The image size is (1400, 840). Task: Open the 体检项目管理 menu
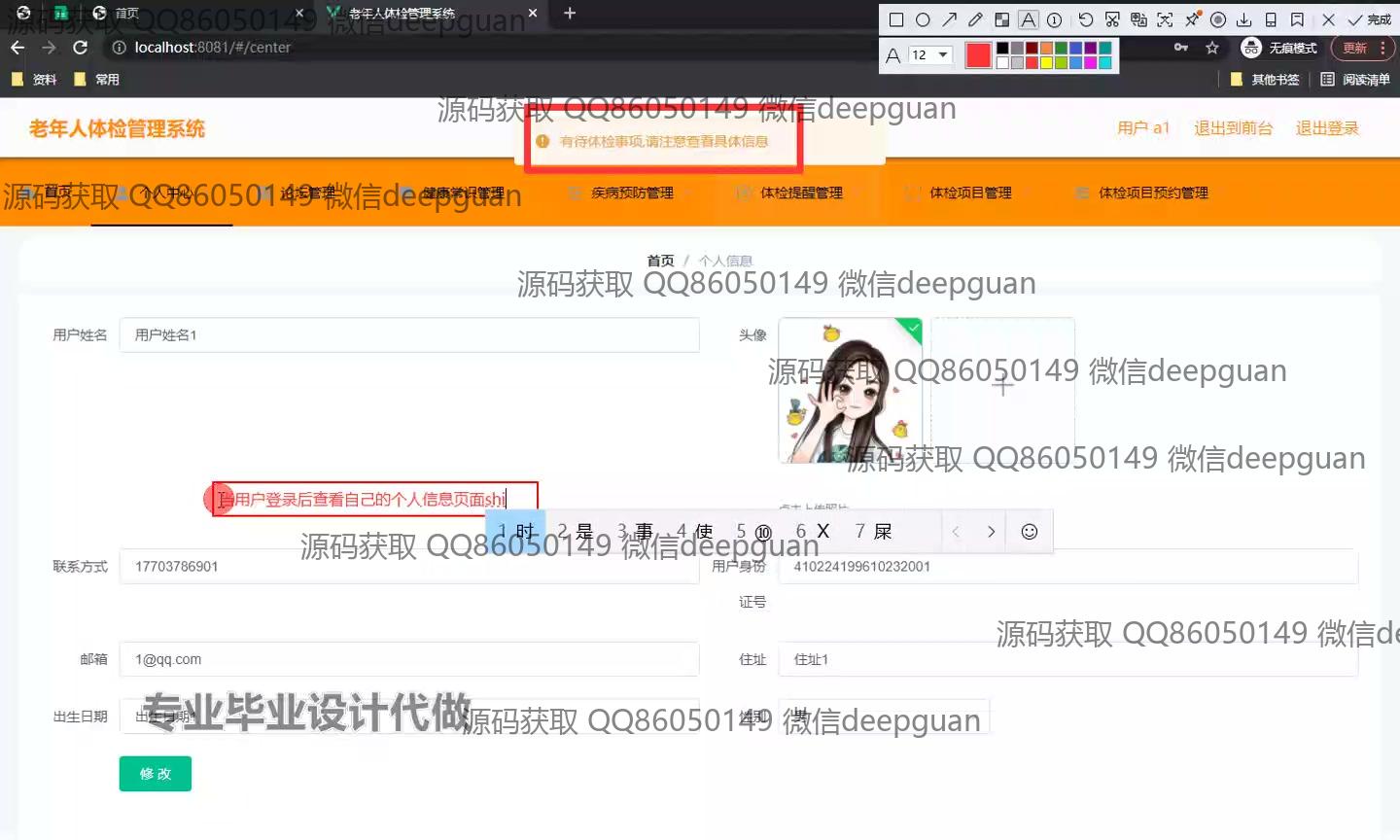coord(969,192)
